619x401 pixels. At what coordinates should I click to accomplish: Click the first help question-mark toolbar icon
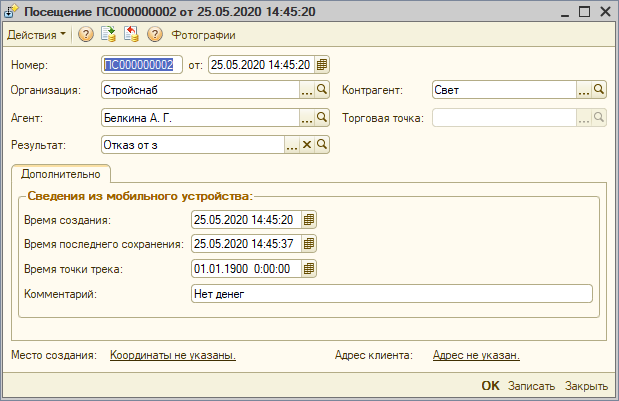[x=86, y=34]
